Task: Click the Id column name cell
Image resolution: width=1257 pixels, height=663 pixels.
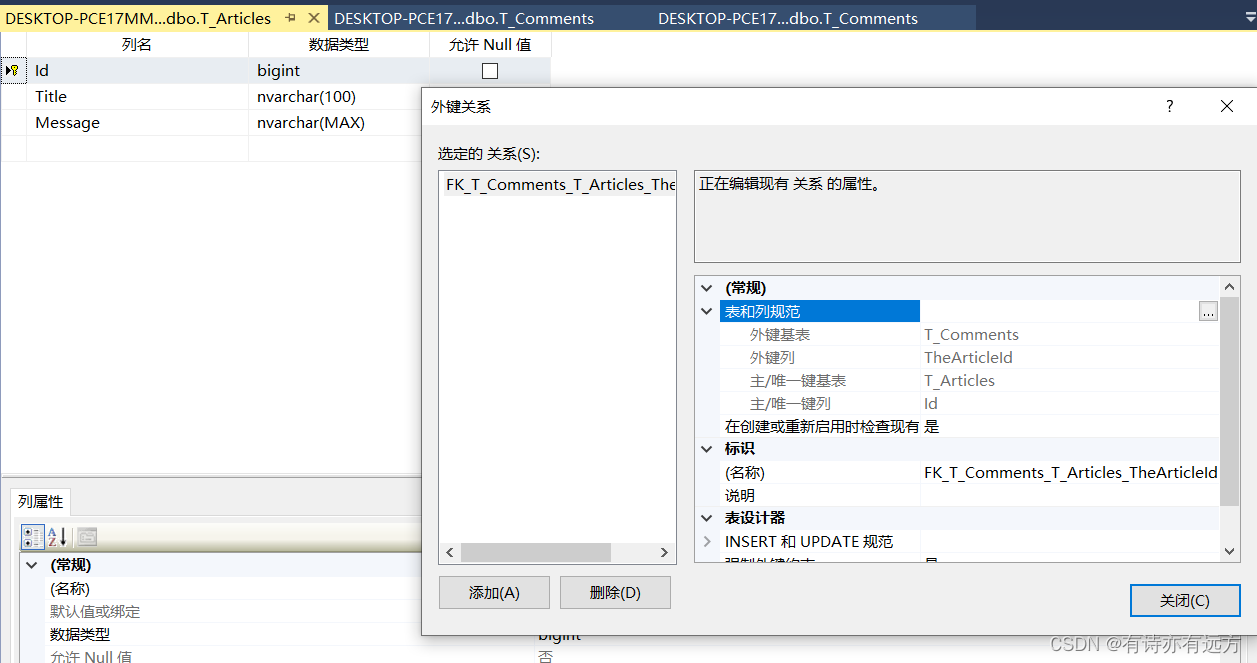Action: point(137,71)
